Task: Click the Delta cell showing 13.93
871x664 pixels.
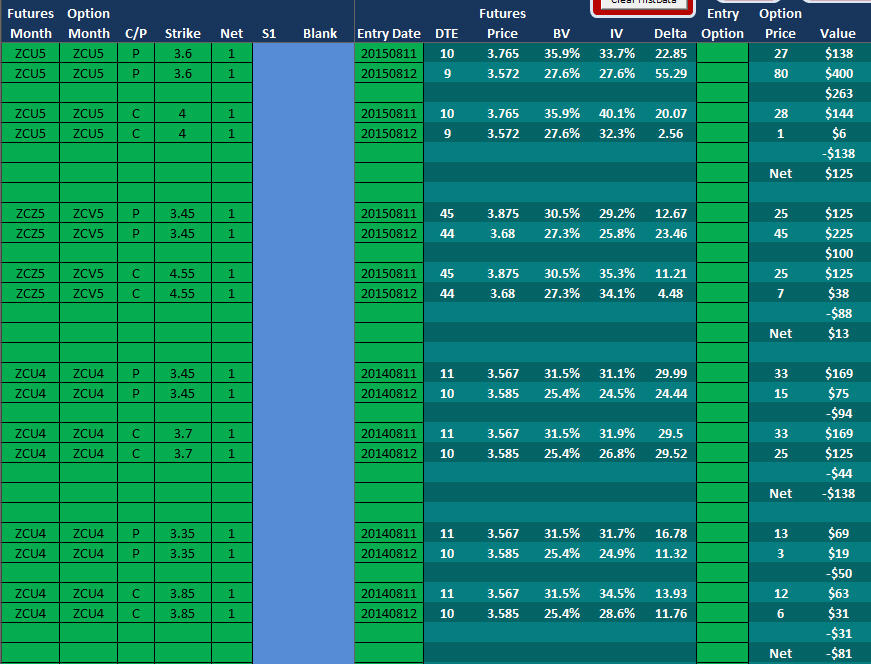Action: (670, 593)
